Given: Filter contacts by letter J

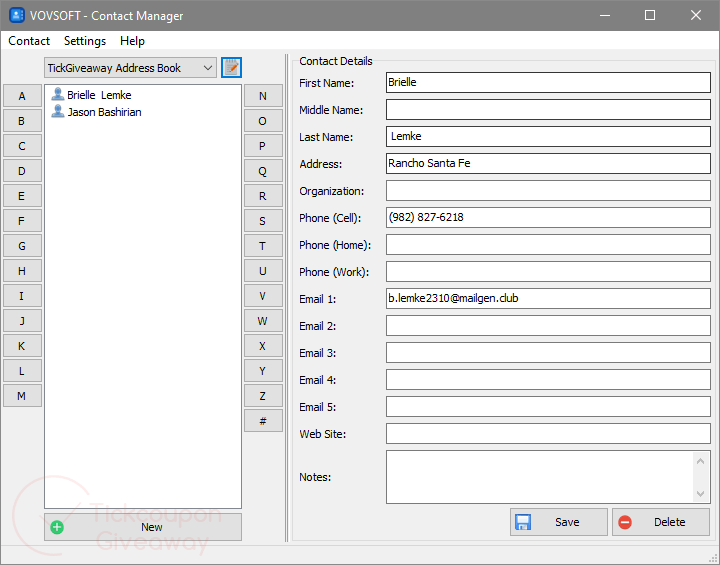Looking at the screenshot, I should (x=22, y=321).
